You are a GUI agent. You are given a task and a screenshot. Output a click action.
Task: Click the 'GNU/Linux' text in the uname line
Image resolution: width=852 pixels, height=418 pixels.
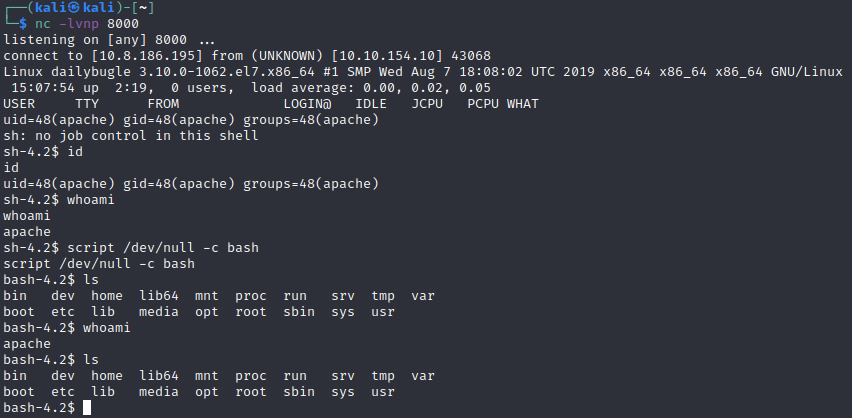pos(806,71)
